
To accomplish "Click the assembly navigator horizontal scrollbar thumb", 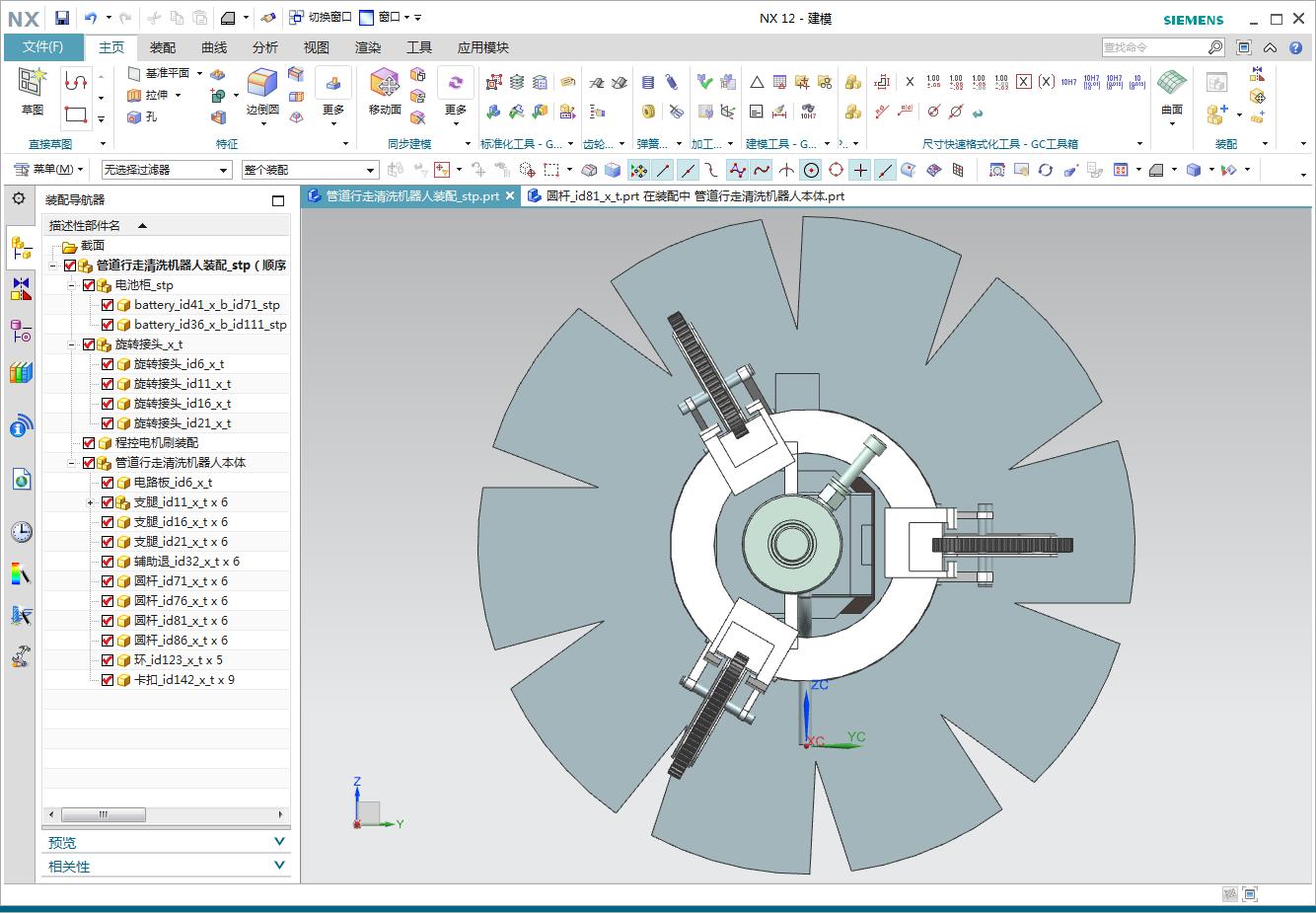I will (104, 815).
